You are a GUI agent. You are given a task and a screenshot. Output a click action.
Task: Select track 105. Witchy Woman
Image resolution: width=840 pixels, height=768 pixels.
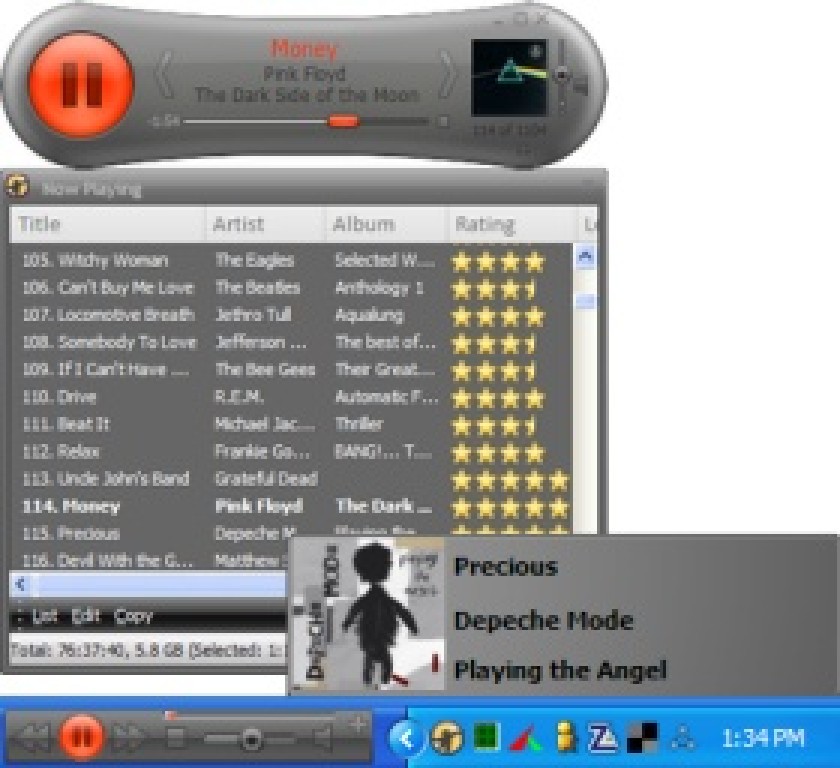[95, 261]
